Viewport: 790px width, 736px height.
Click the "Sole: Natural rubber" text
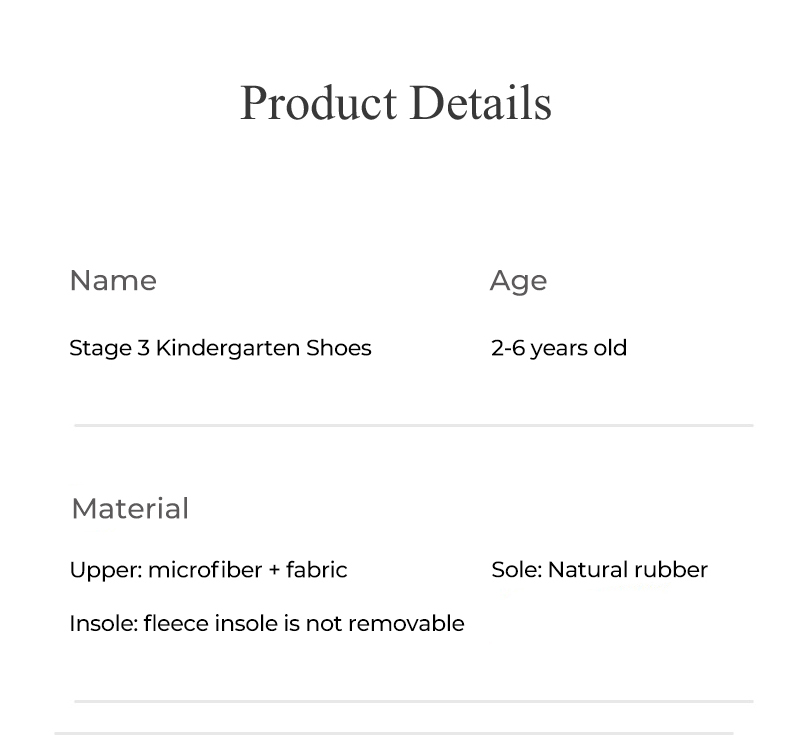click(599, 570)
